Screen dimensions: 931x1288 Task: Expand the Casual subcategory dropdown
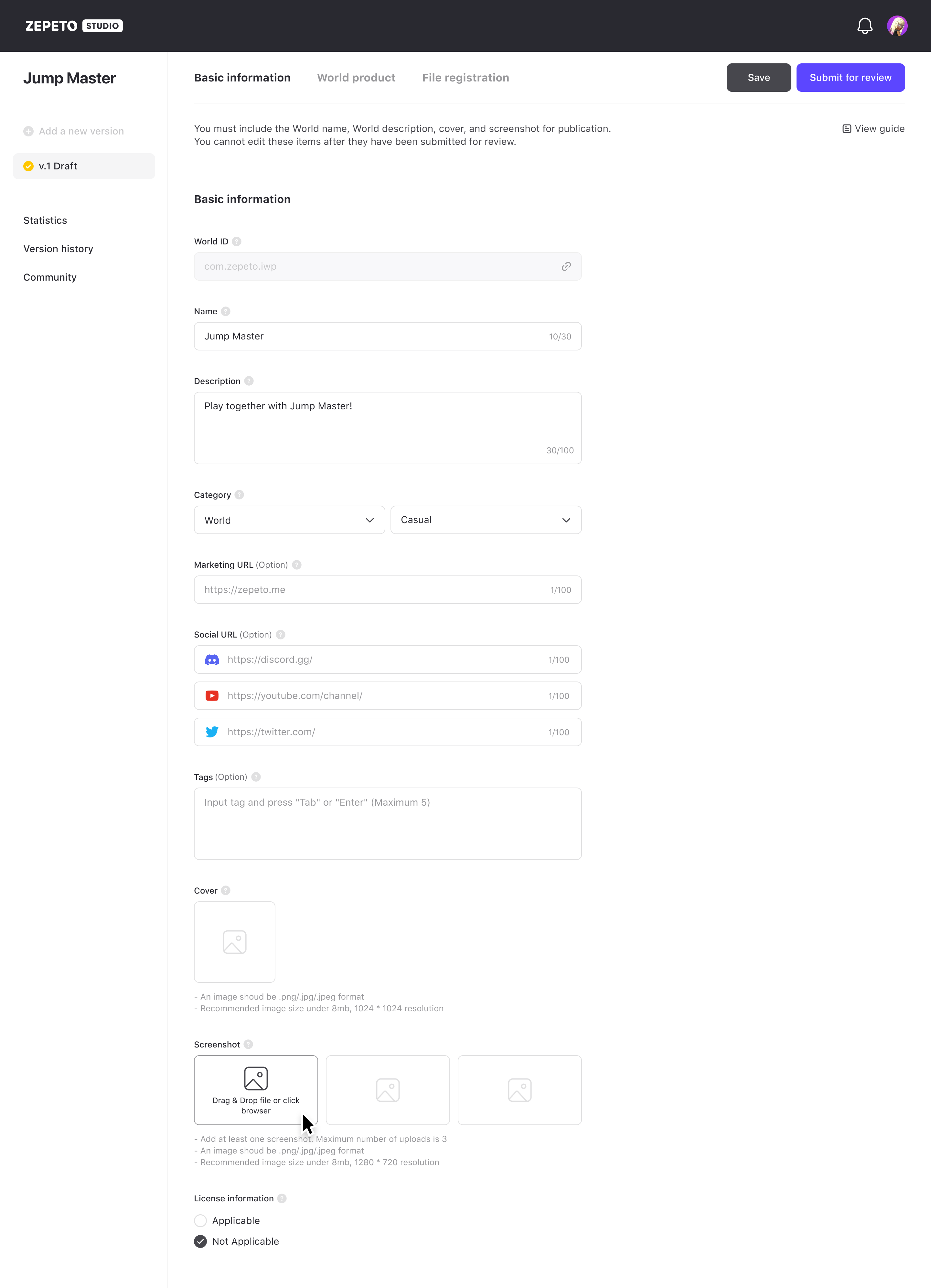tap(486, 520)
